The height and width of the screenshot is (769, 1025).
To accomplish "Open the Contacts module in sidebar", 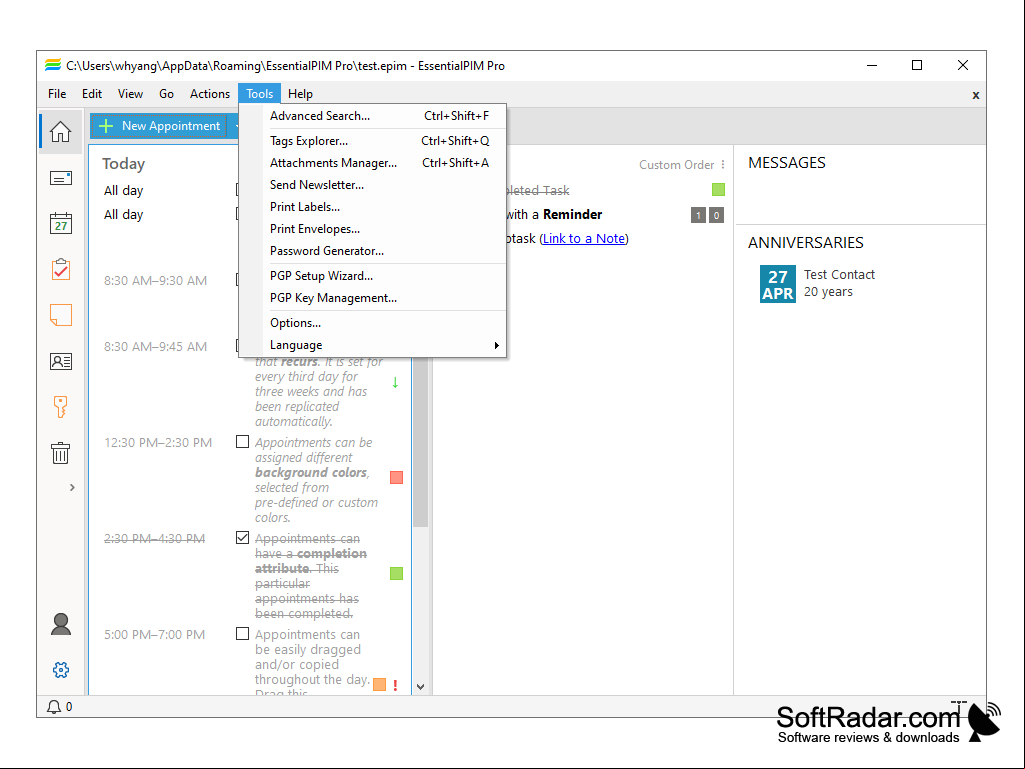I will [x=60, y=361].
